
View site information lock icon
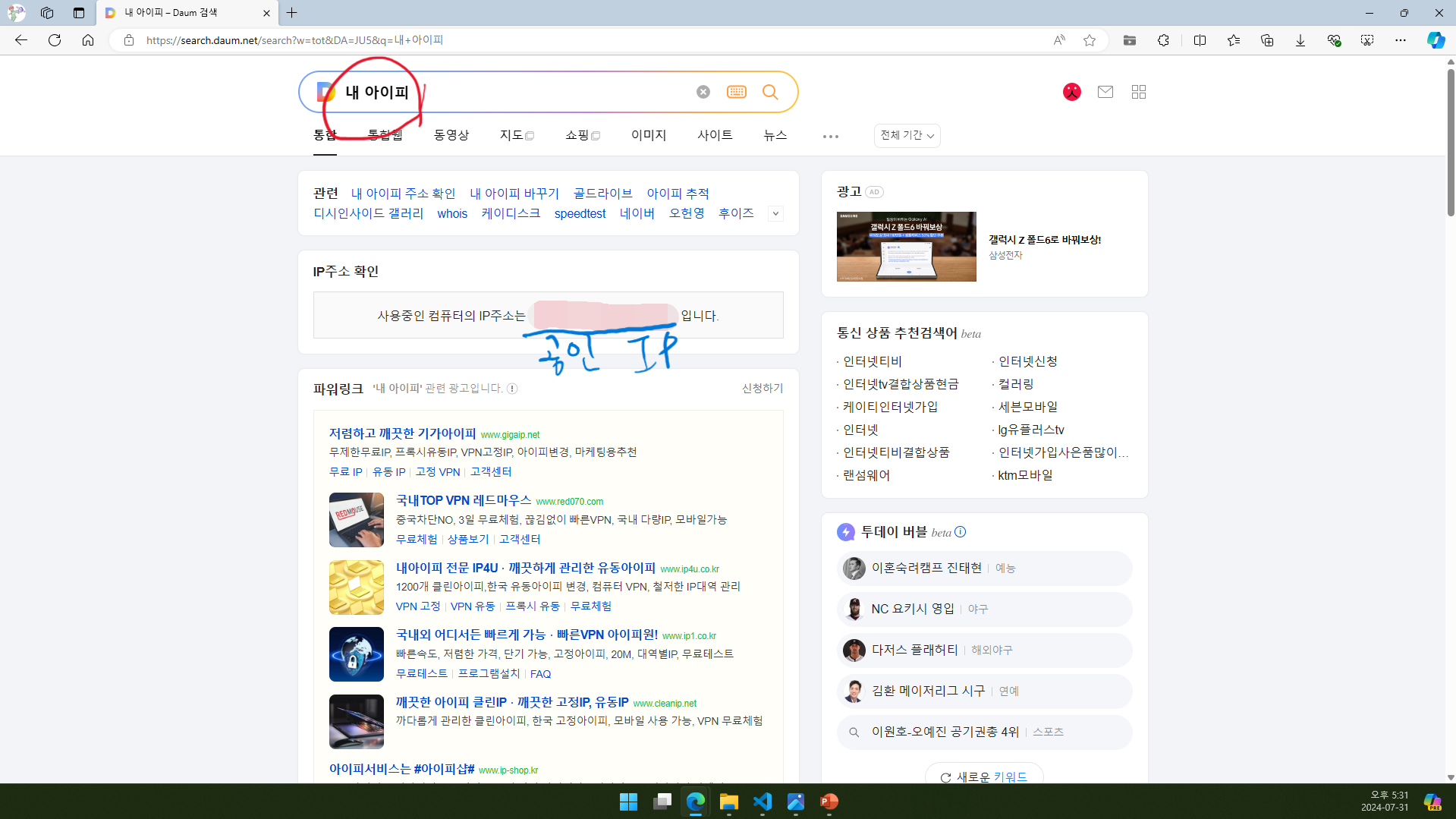click(129, 40)
